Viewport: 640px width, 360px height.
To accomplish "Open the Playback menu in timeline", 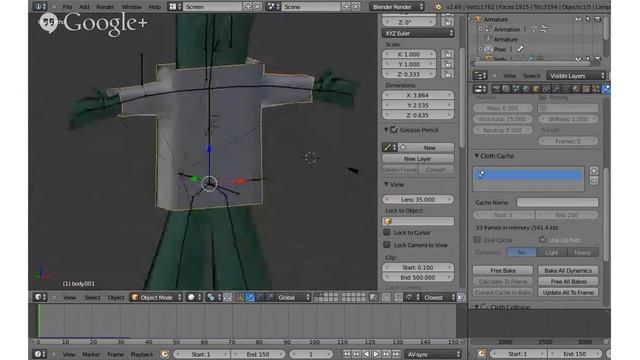I will pos(141,354).
